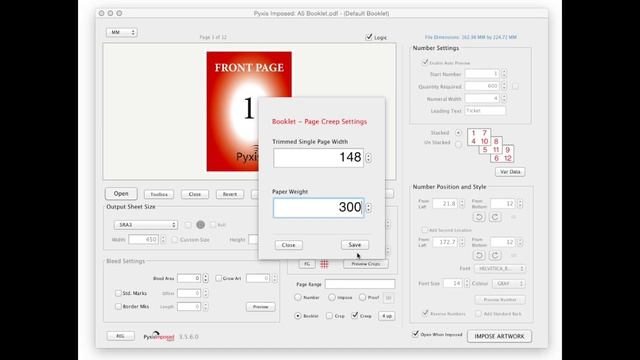The image size is (640, 360).
Task: Click the Preview button in Bleed Settings
Action: (x=260, y=307)
